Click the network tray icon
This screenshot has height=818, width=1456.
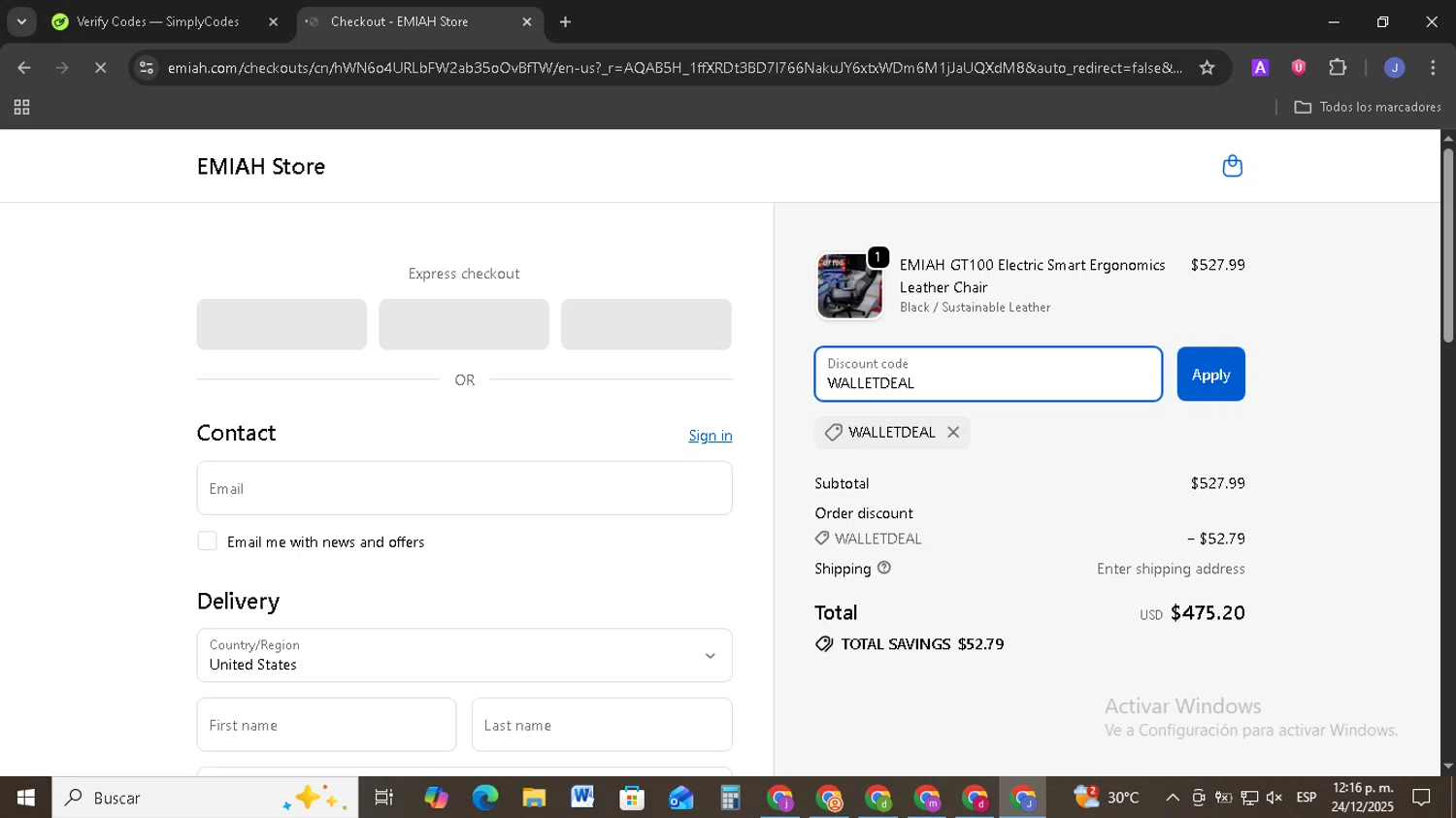point(1249,798)
